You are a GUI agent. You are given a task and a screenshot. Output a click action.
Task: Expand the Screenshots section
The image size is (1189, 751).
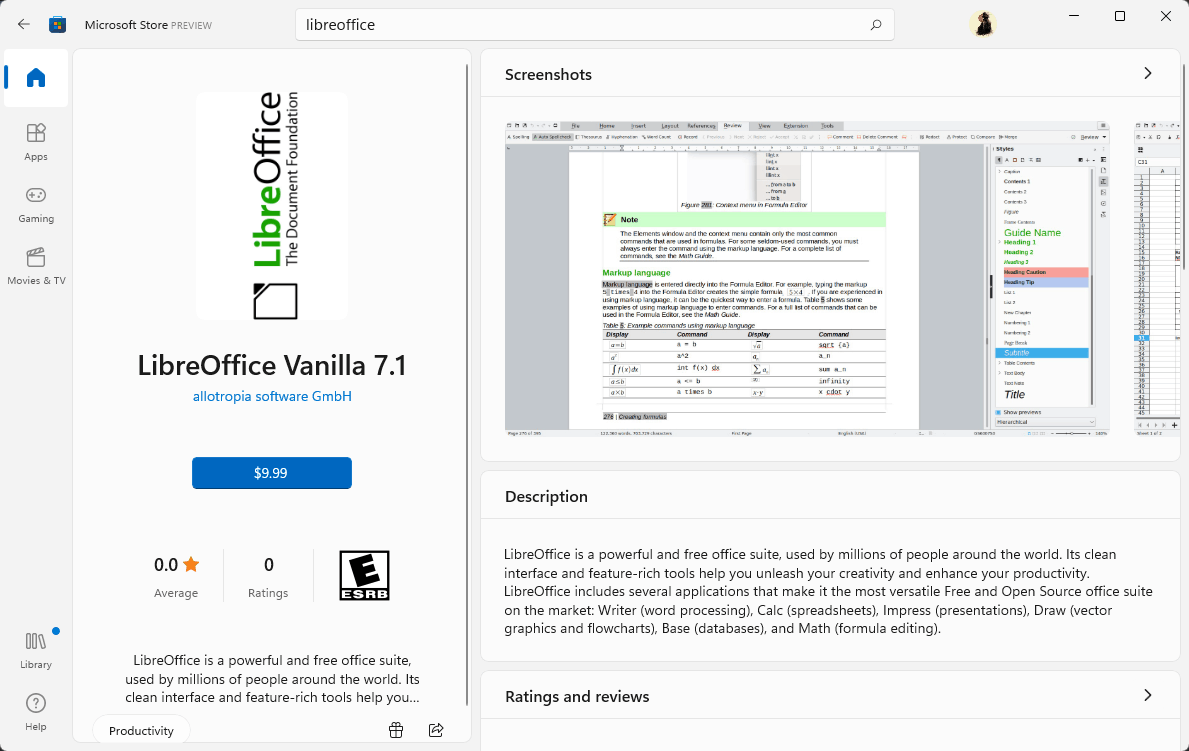[x=1147, y=73]
